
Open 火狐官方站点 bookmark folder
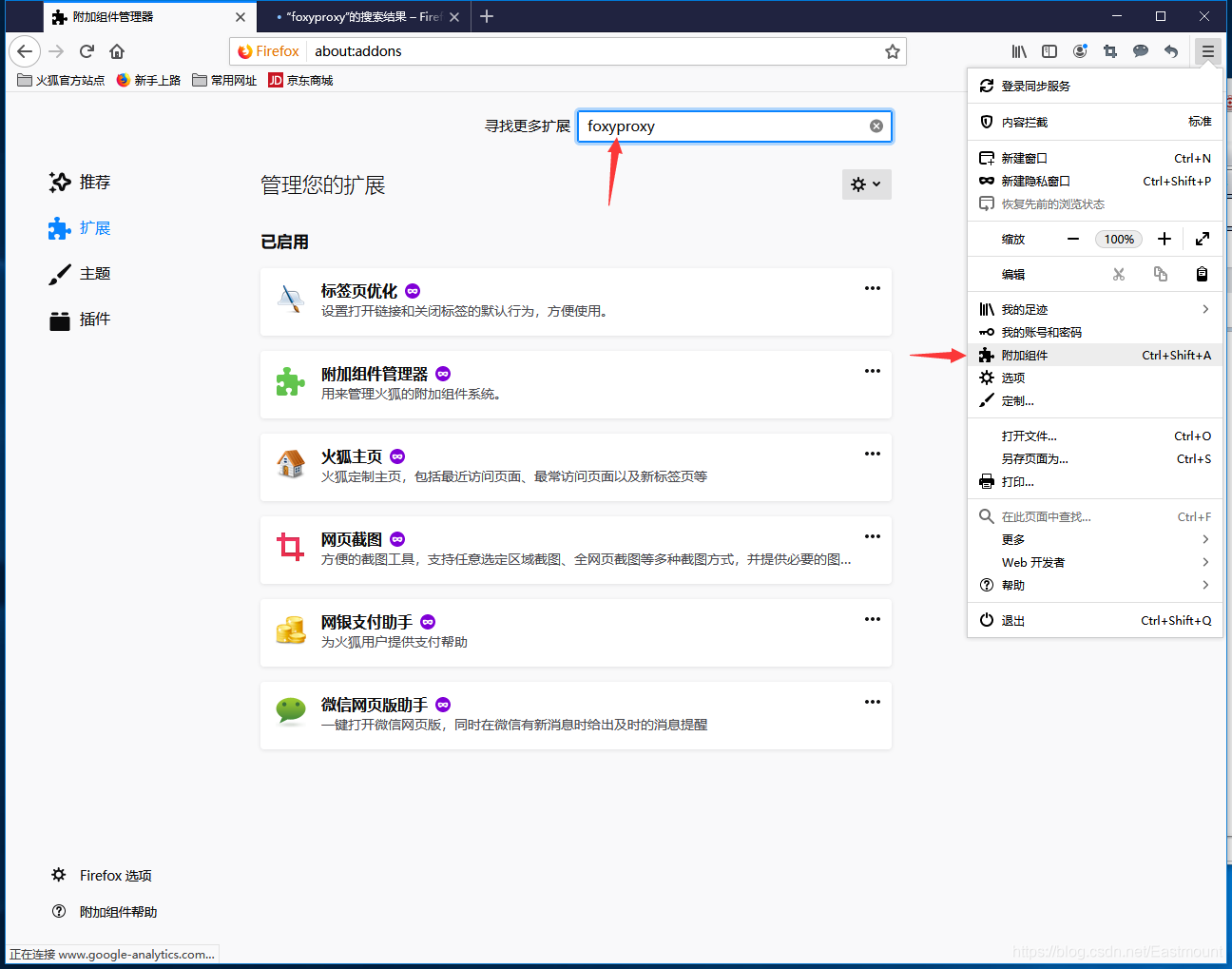pos(61,80)
